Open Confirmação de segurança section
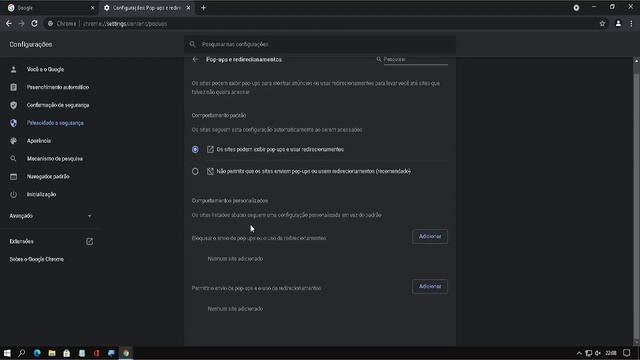This screenshot has height=360, width=640. pos(58,105)
